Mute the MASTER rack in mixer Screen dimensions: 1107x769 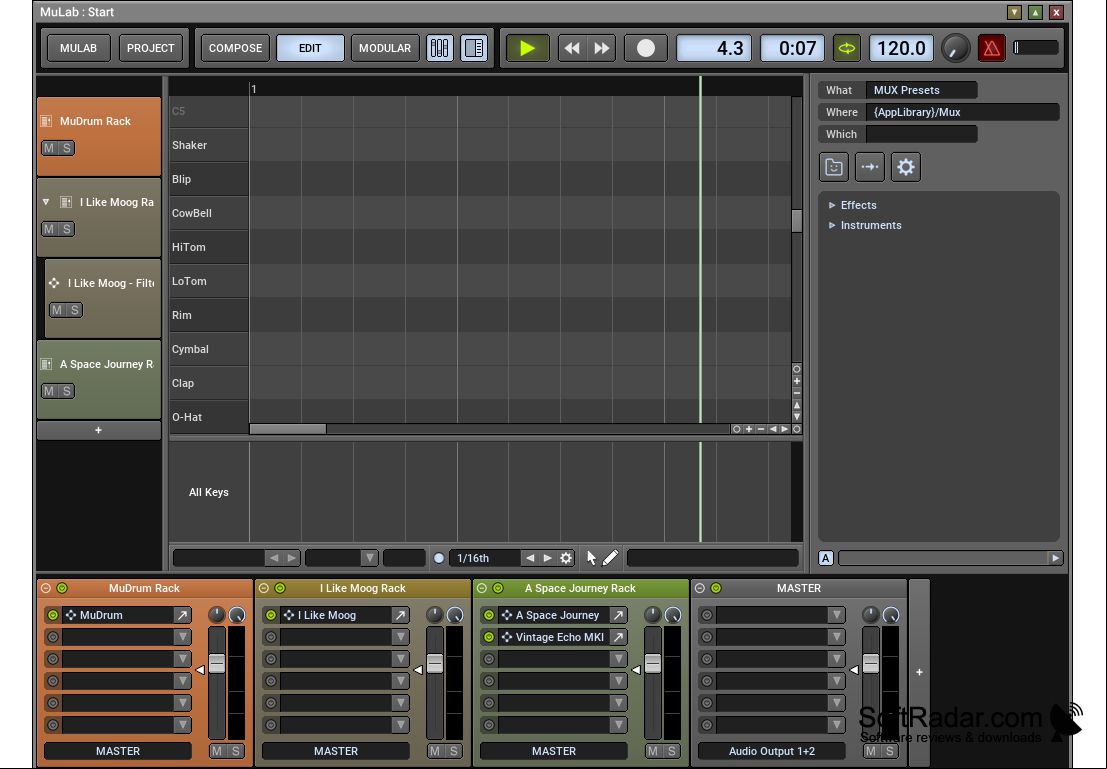click(871, 751)
